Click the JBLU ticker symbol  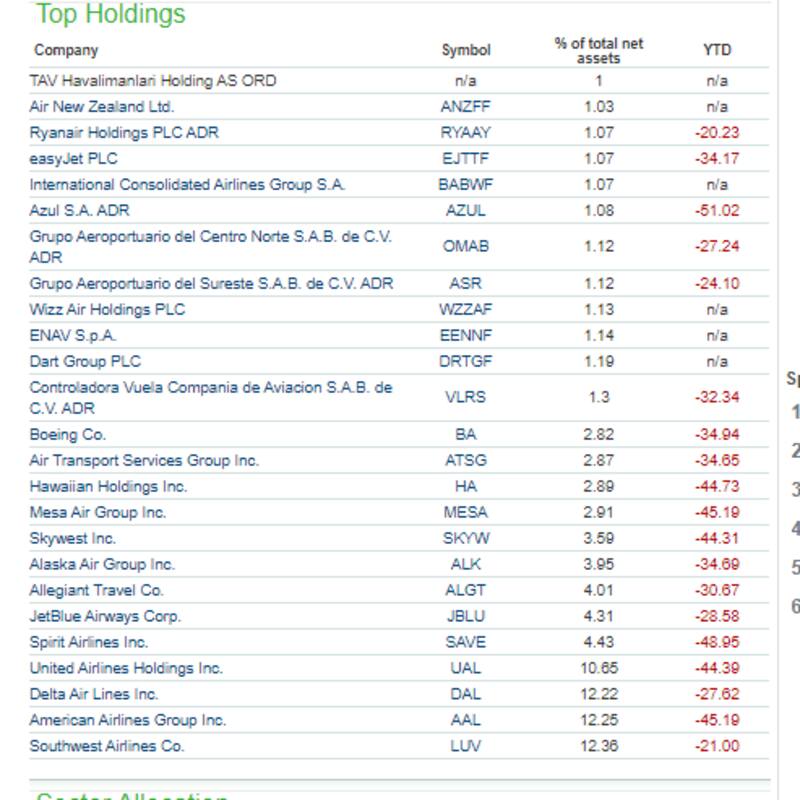click(x=466, y=616)
